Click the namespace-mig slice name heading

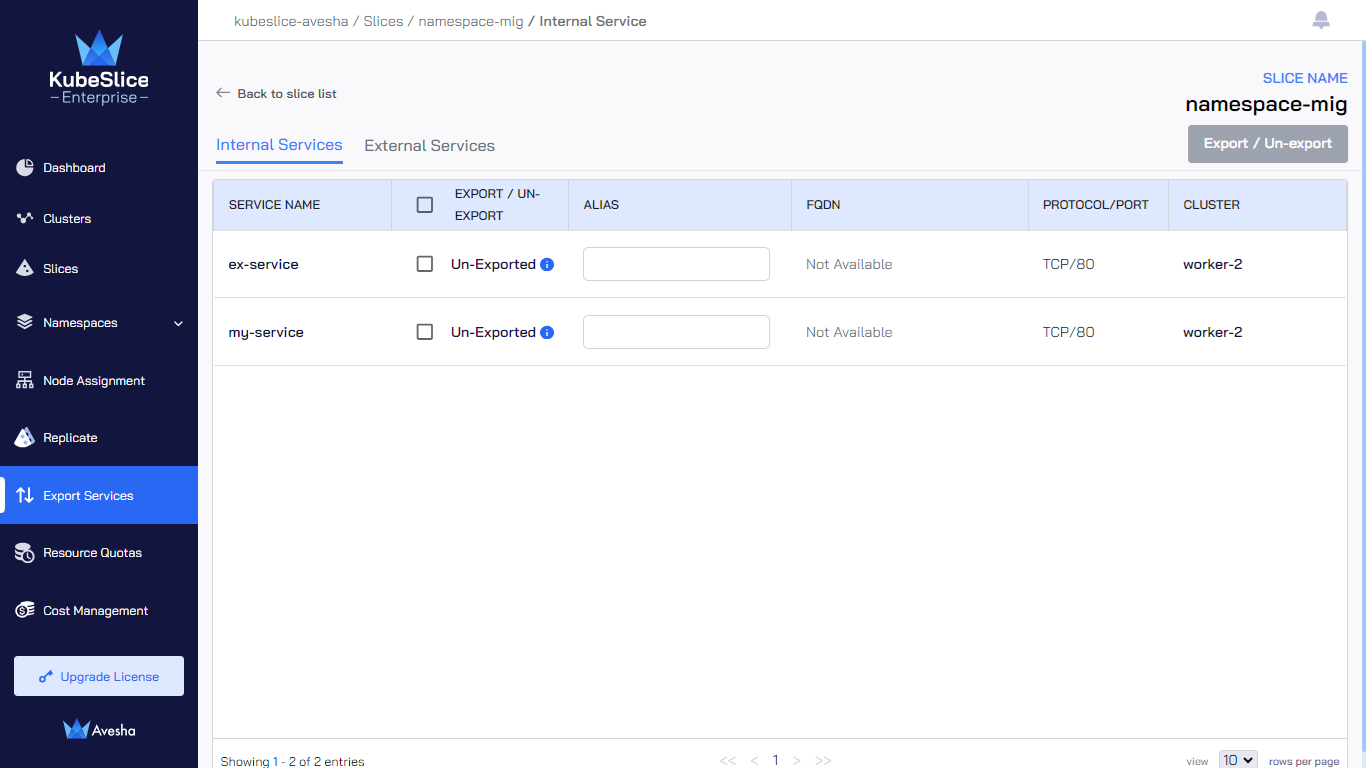point(1266,104)
